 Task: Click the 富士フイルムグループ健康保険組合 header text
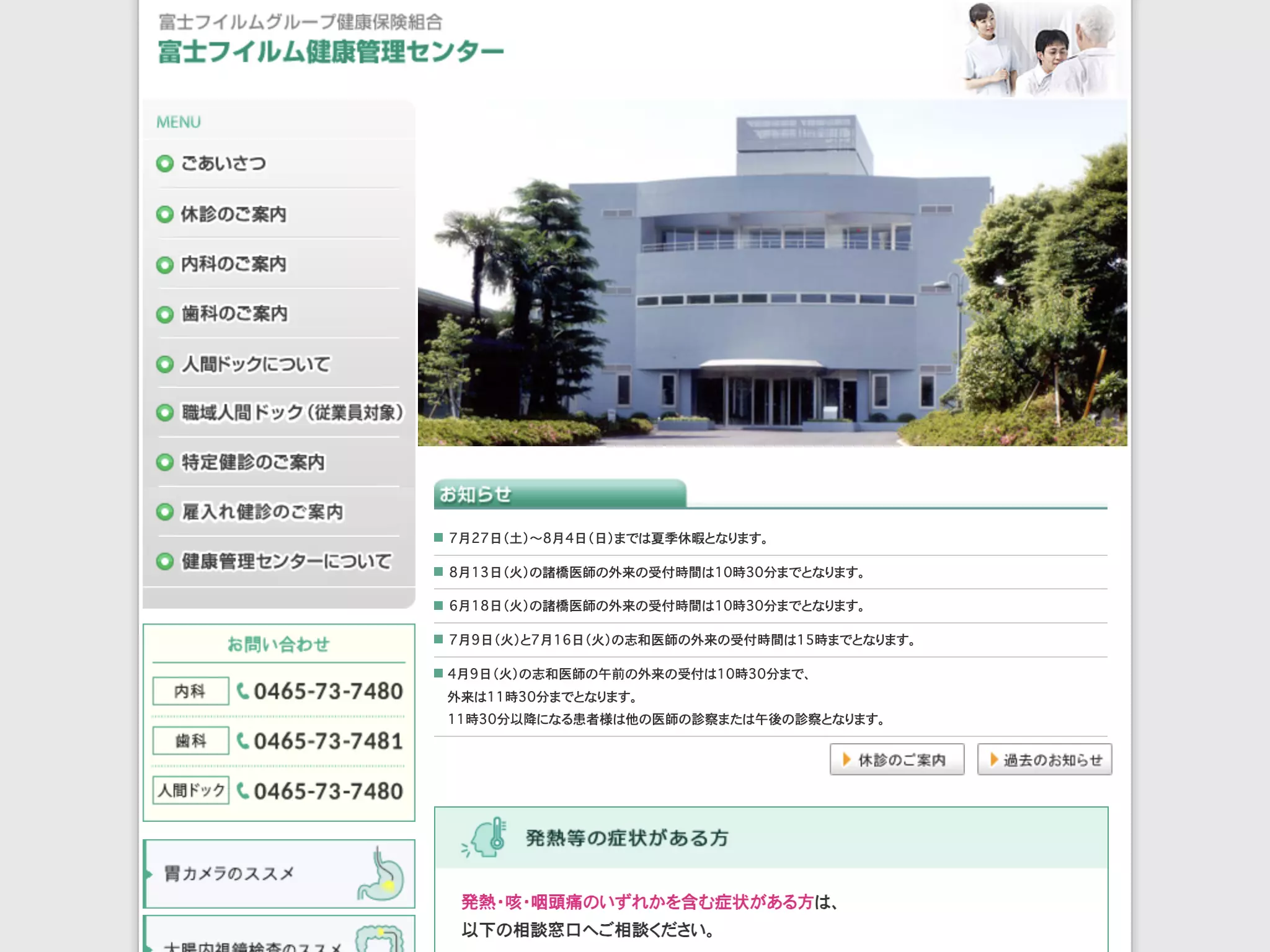[x=301, y=22]
